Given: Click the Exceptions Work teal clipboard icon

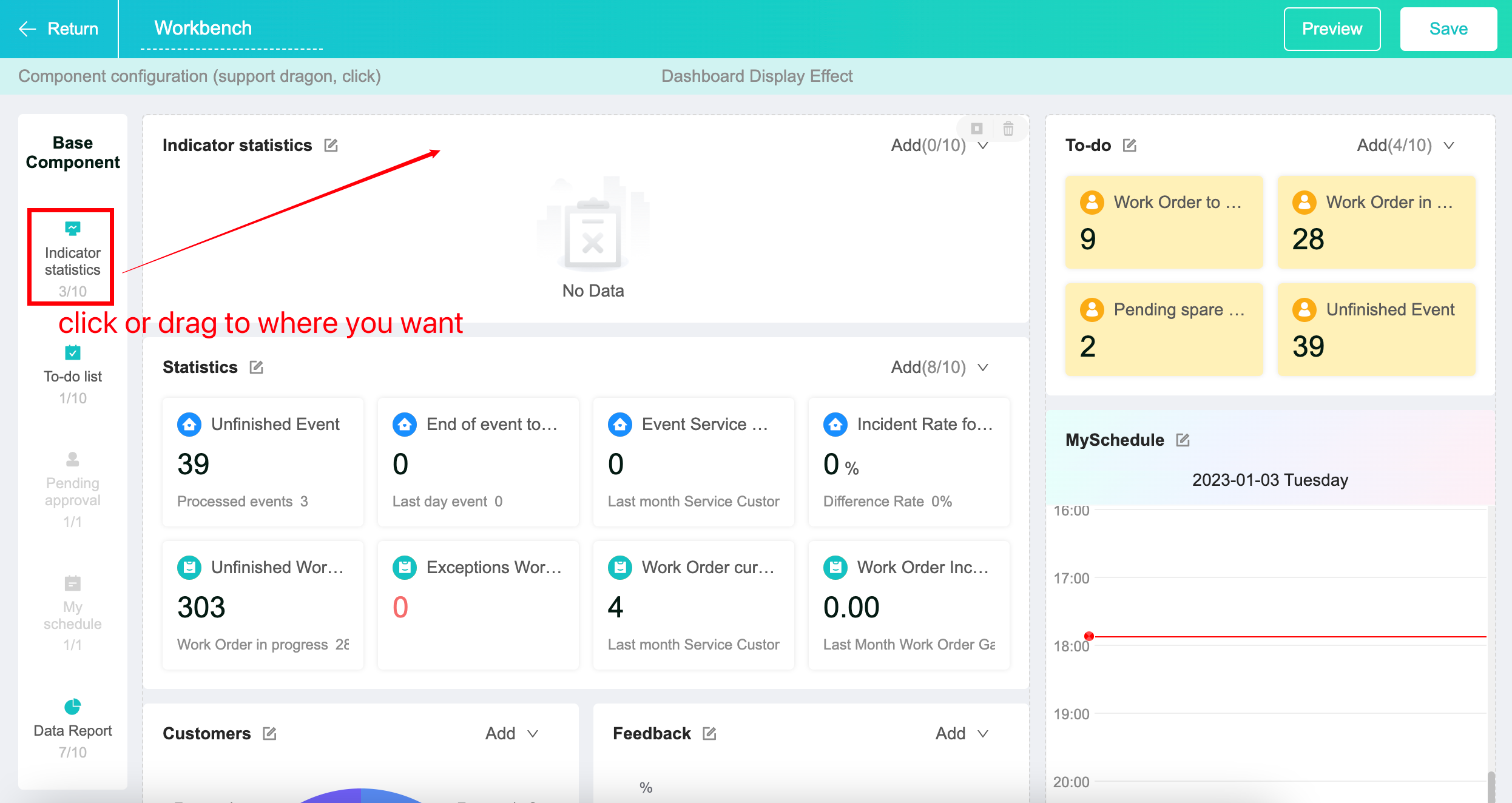Looking at the screenshot, I should [405, 567].
